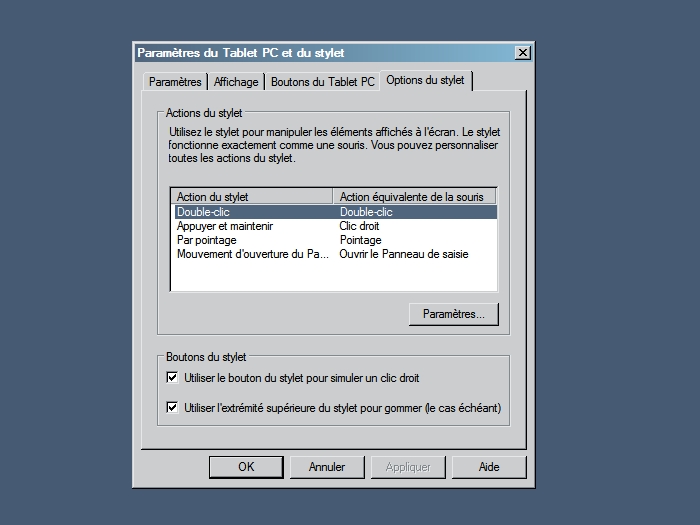This screenshot has height=525, width=700.
Task: Select the Par pointage action row
Action: (x=336, y=240)
